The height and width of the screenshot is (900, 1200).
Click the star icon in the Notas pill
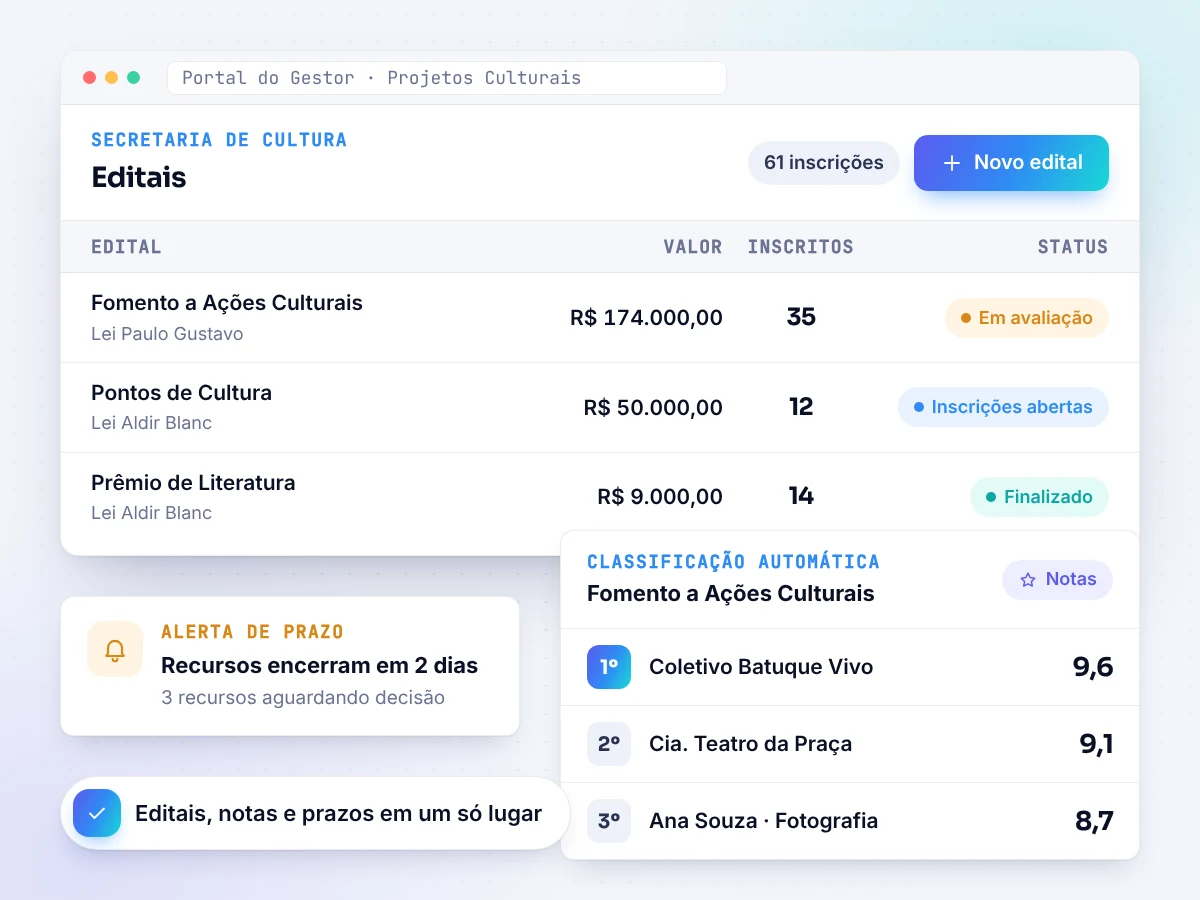tap(1028, 580)
